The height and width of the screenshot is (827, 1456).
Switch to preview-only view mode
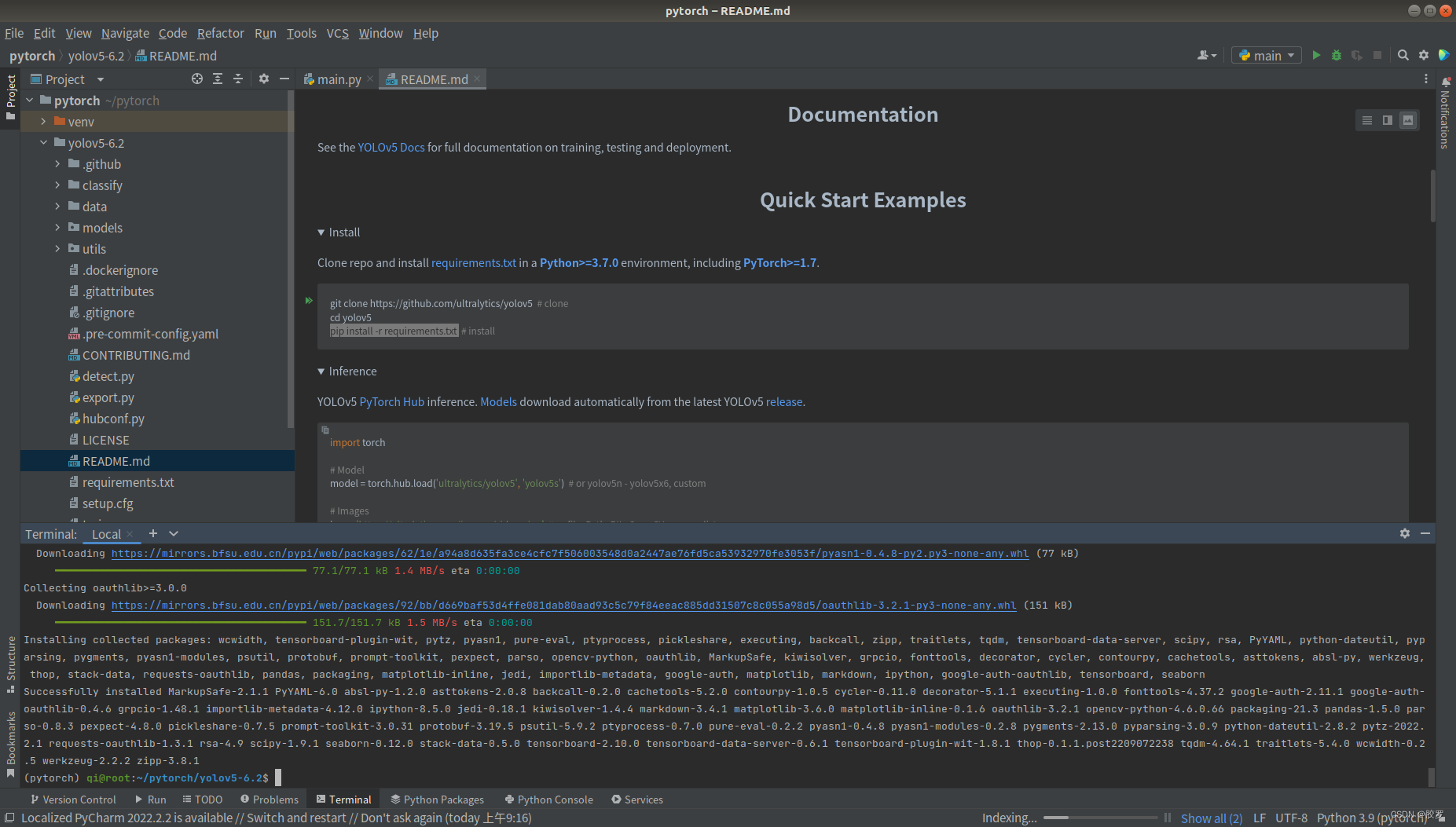point(1408,120)
